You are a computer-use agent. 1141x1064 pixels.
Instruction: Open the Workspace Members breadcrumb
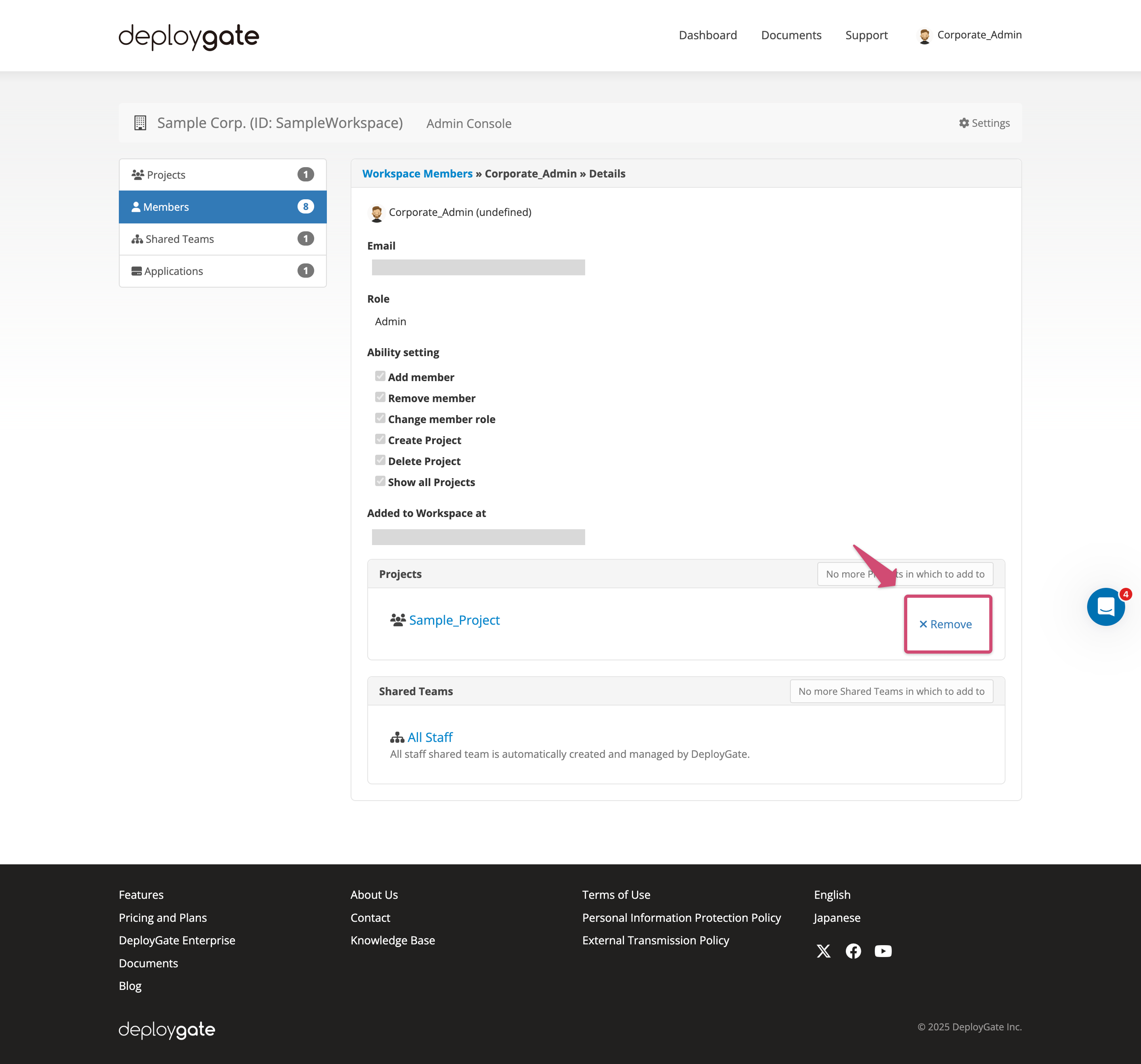tap(417, 174)
